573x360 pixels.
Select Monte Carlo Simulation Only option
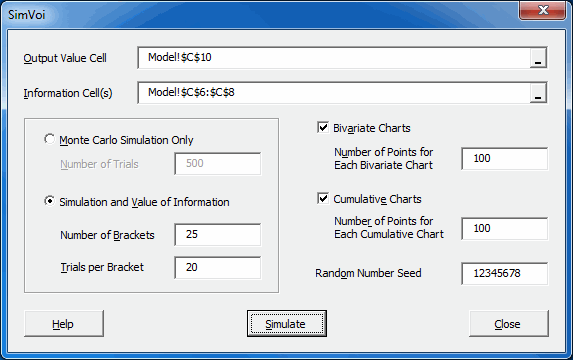[x=50, y=139]
